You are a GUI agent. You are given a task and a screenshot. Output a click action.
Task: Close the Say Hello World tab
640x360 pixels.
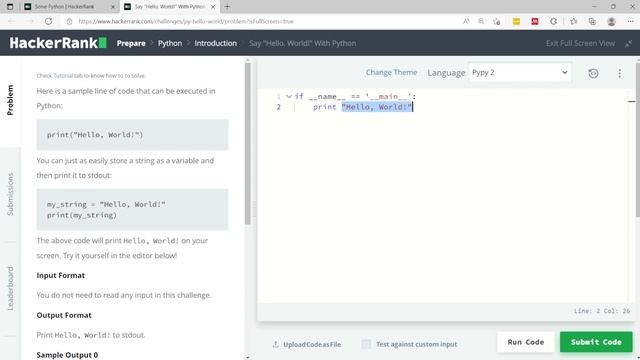[x=213, y=7]
